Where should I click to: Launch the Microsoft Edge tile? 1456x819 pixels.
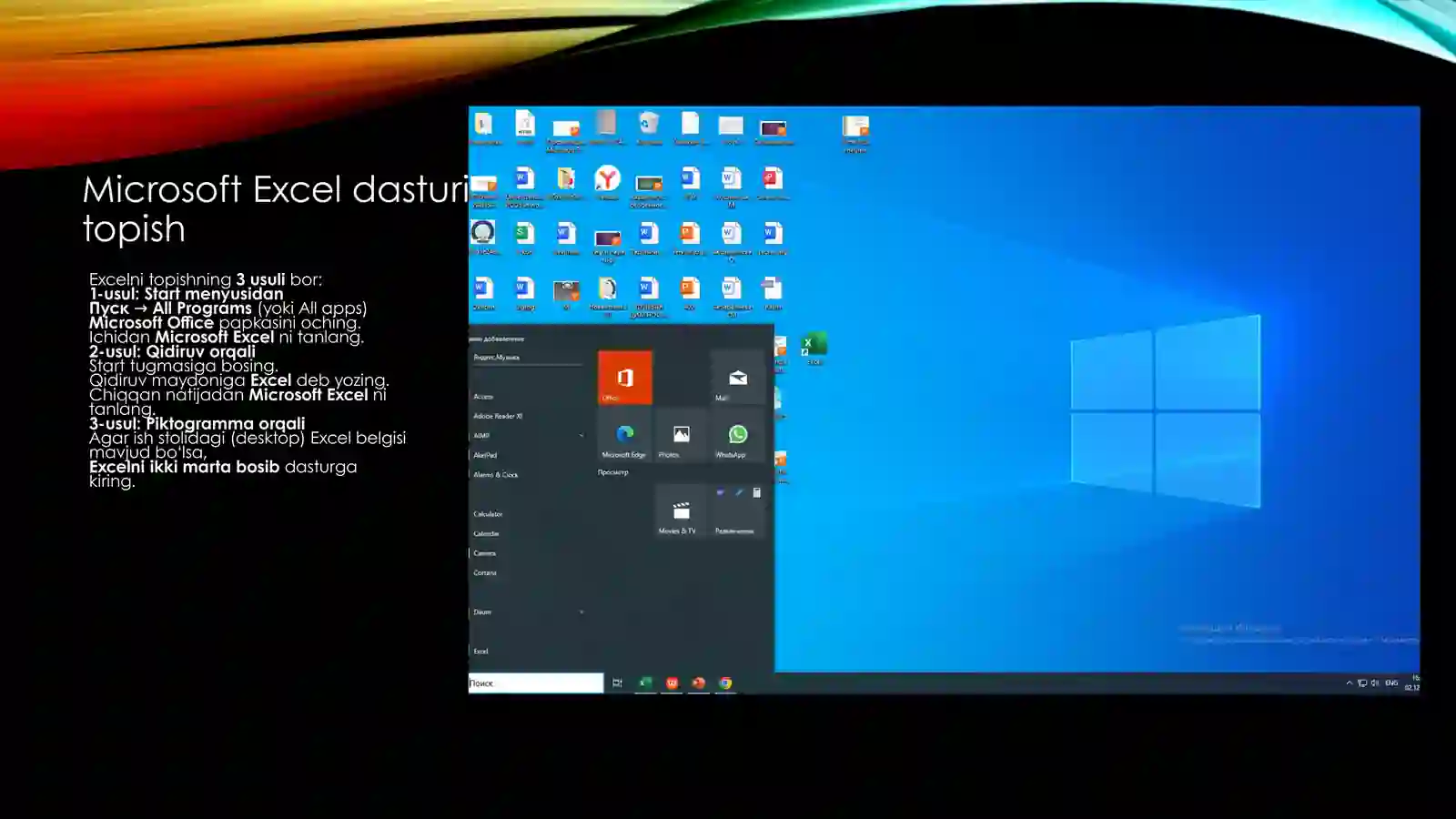tap(625, 435)
